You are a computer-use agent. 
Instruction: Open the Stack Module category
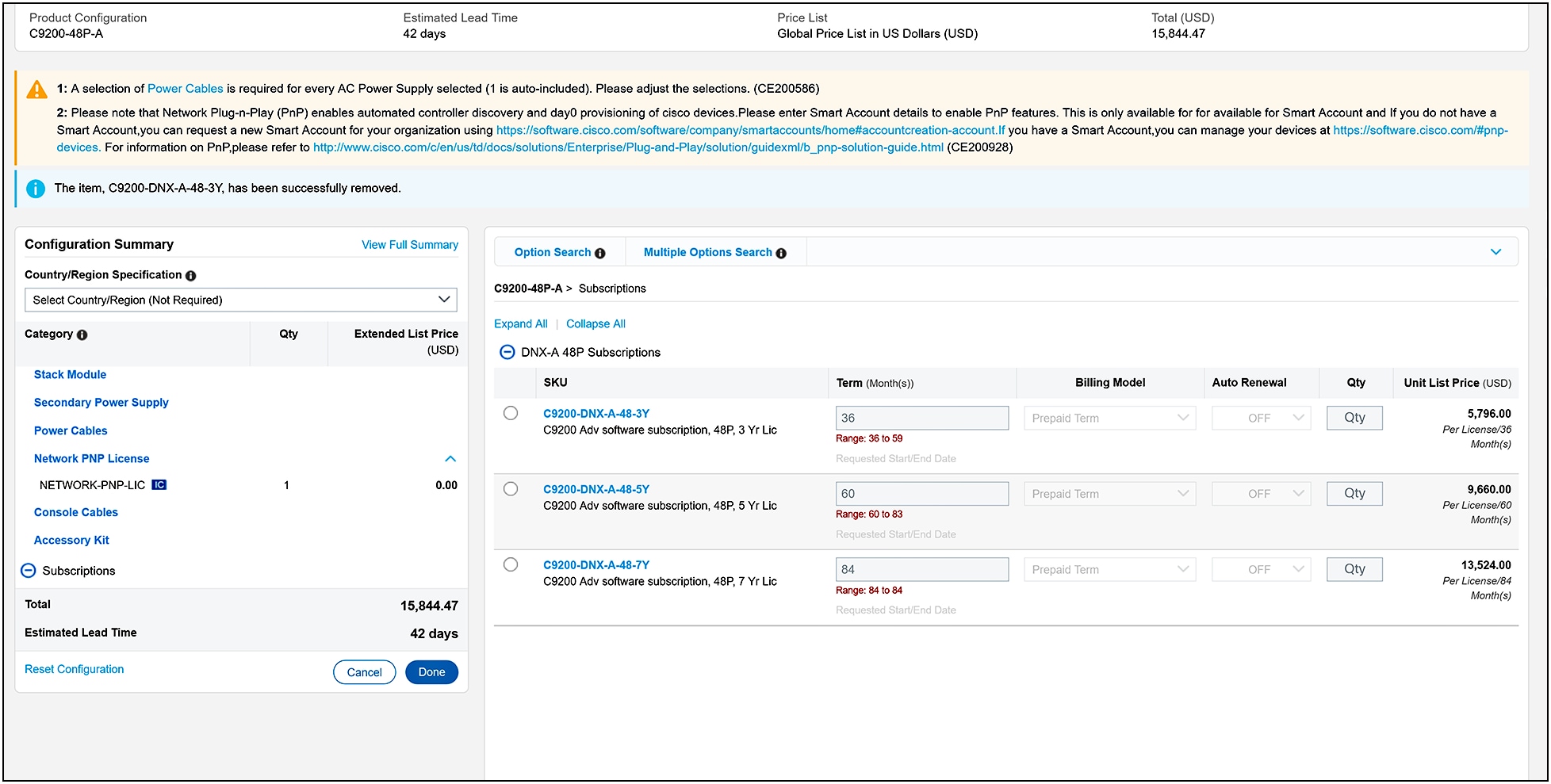[x=70, y=375]
